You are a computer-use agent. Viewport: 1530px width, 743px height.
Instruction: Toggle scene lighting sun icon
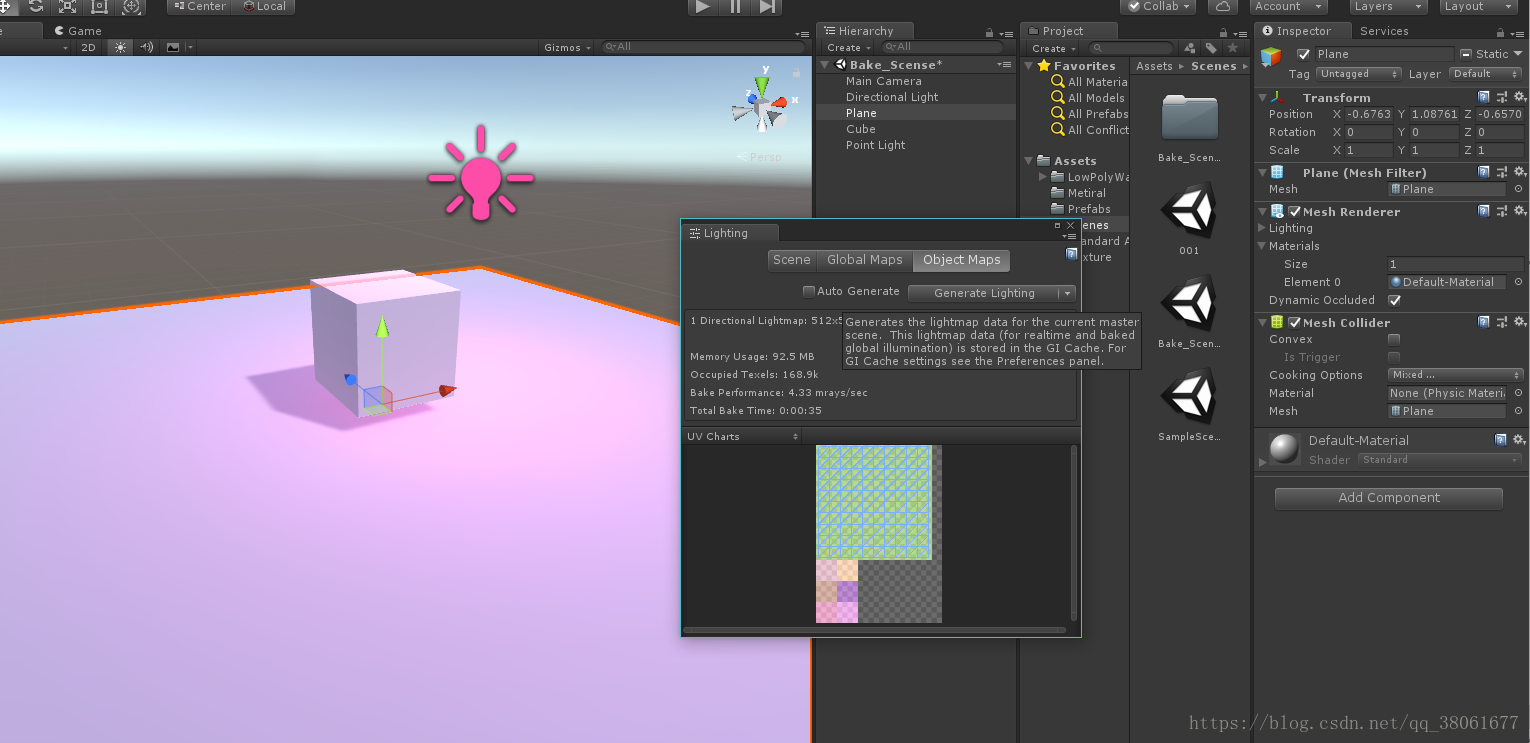coord(120,47)
